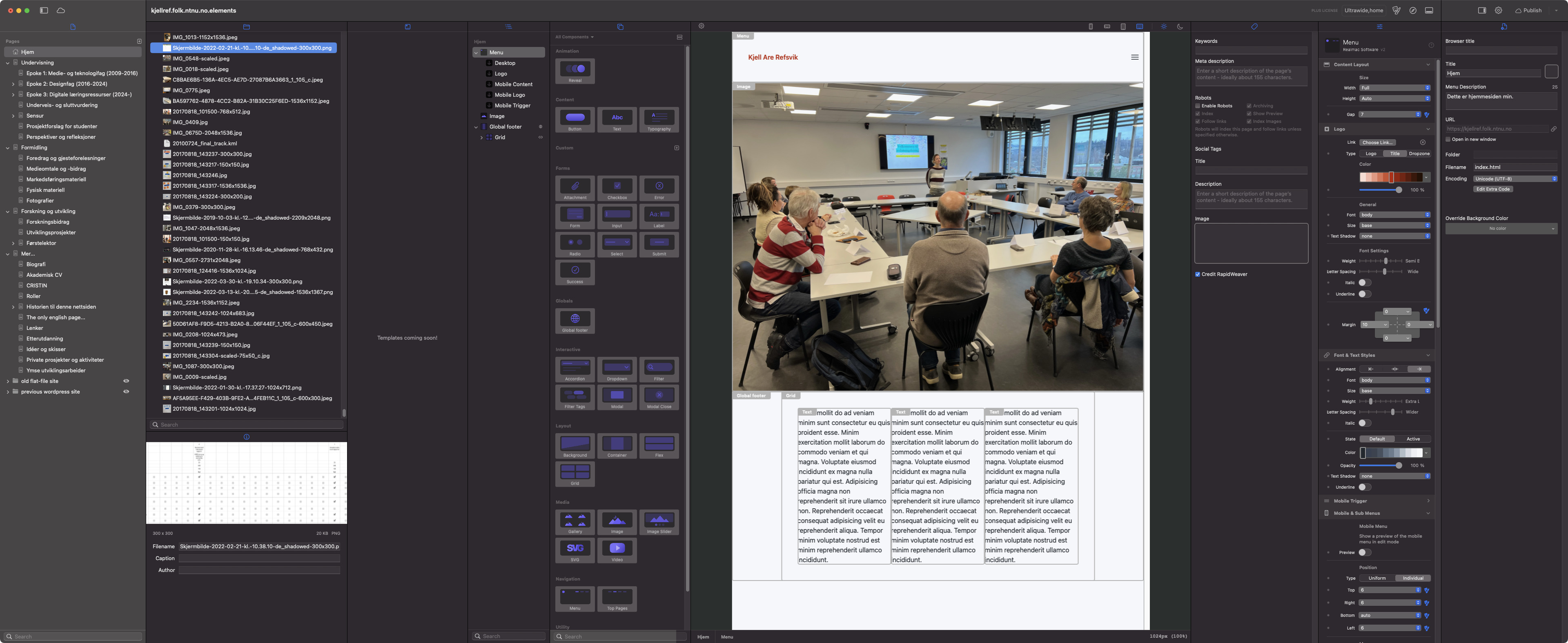Toggle the bottom panel layout icon
Screen dimensions: 1568x643
(x=1429, y=10)
